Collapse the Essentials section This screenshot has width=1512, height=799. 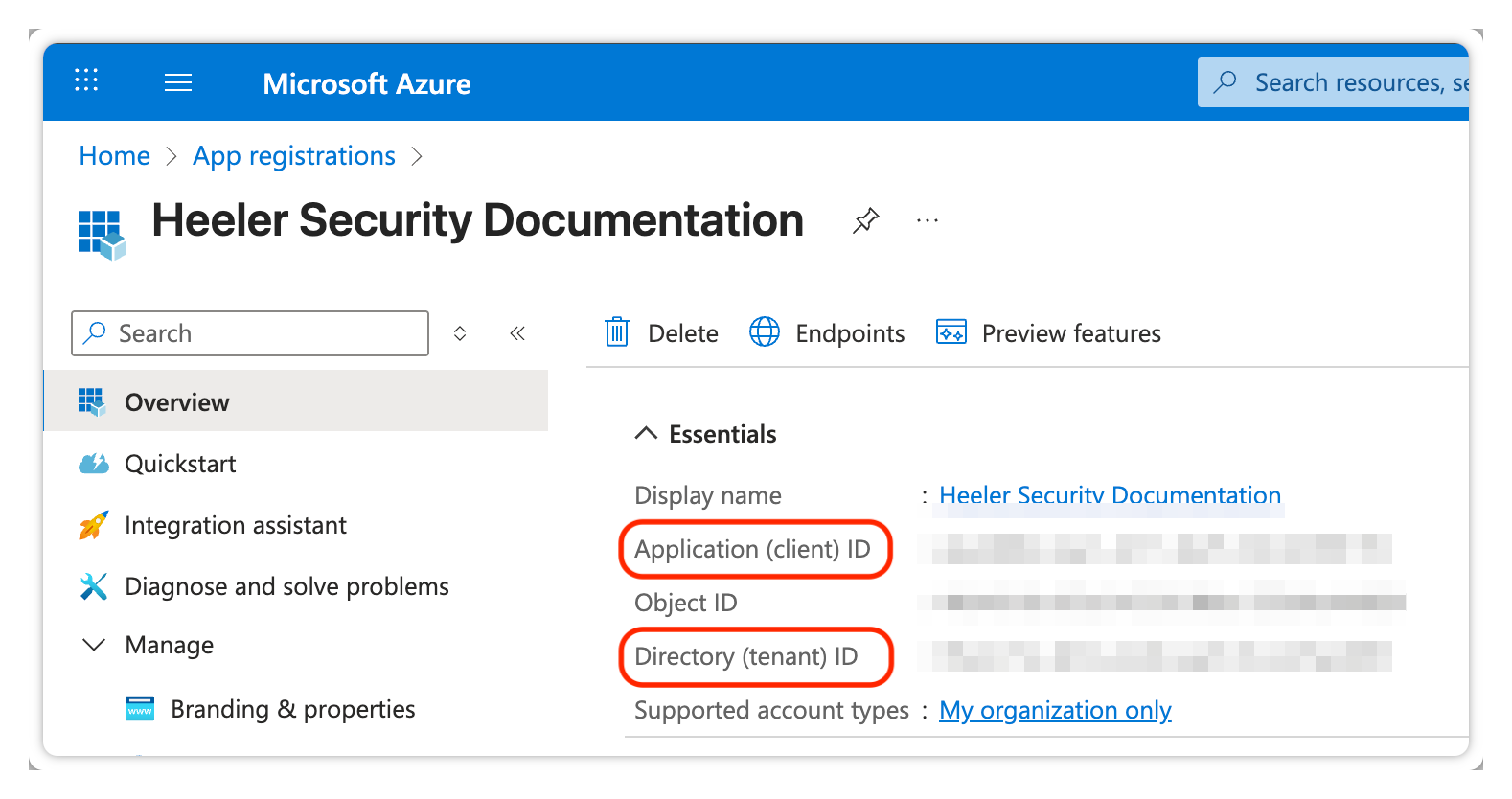(x=647, y=434)
